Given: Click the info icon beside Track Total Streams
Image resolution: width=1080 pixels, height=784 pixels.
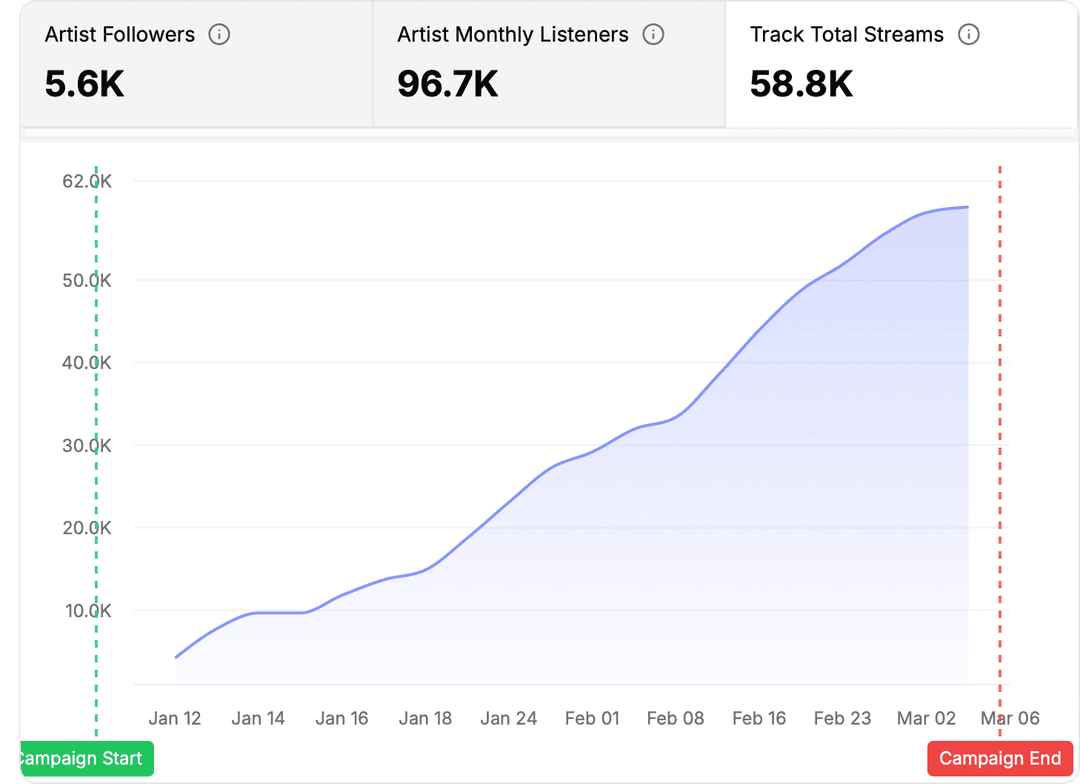Looking at the screenshot, I should click(968, 35).
